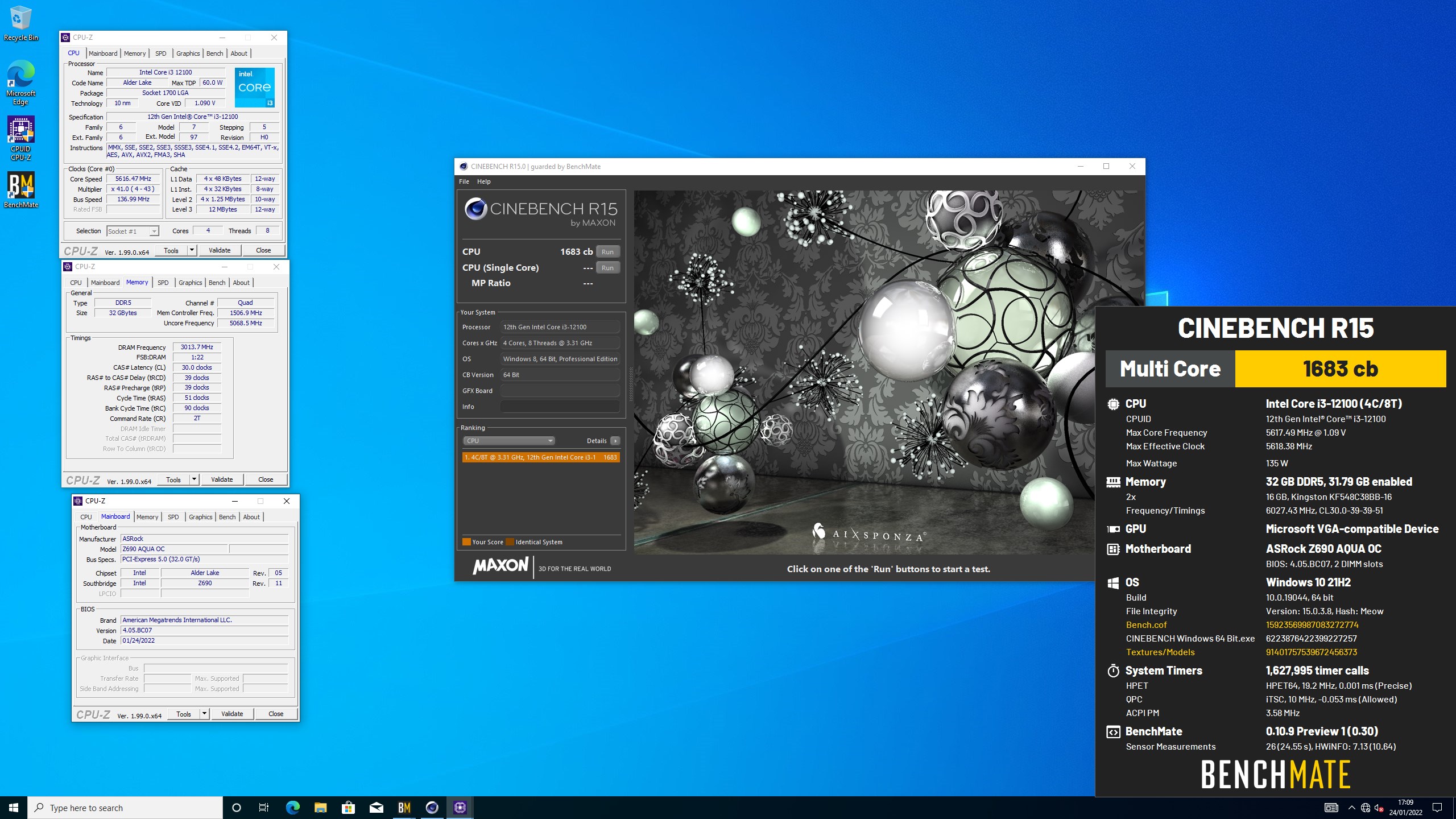Open the Ranking CPU dropdown in Cinebench

coord(509,441)
